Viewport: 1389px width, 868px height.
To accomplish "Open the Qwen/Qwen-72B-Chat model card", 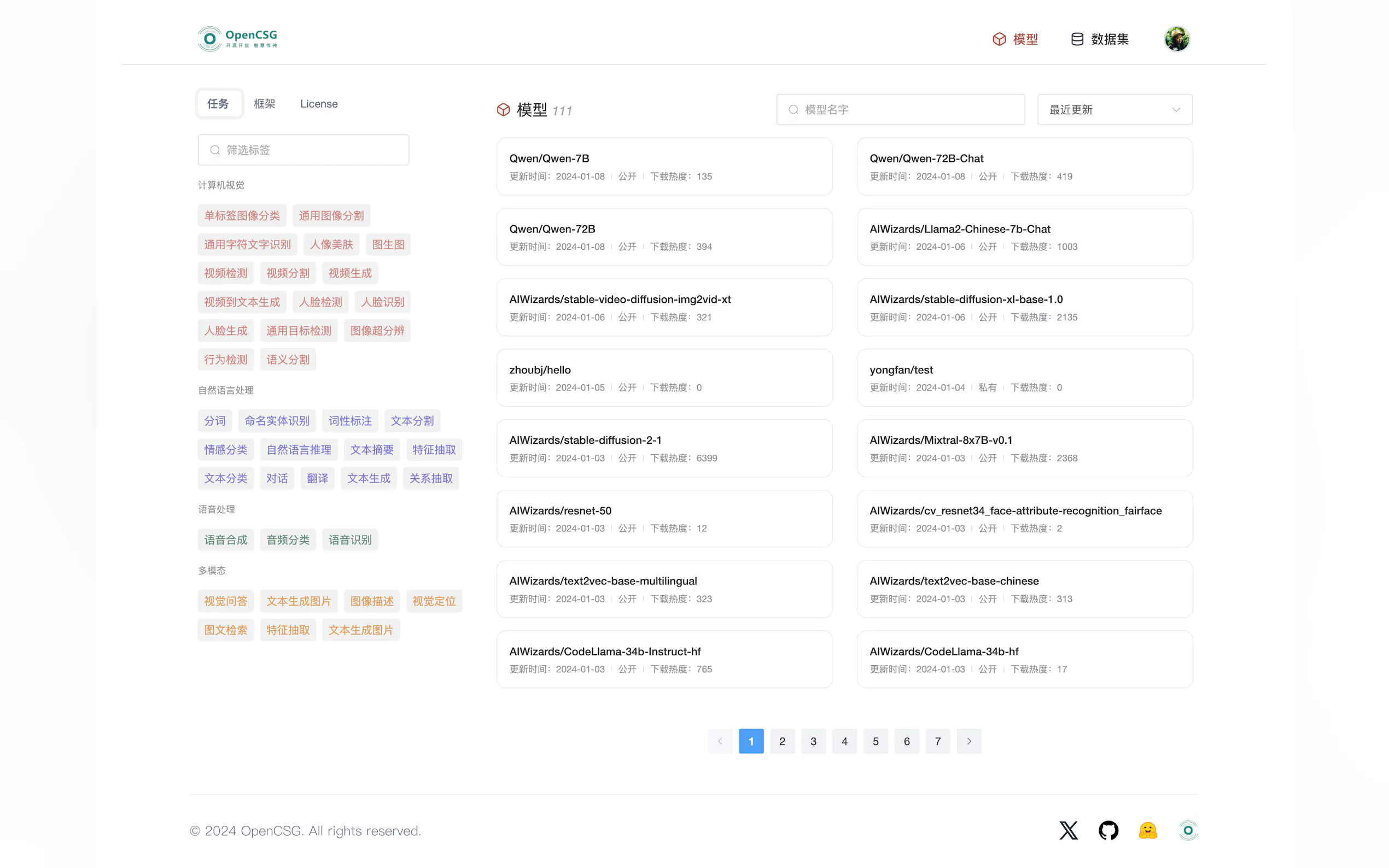I will [1024, 167].
